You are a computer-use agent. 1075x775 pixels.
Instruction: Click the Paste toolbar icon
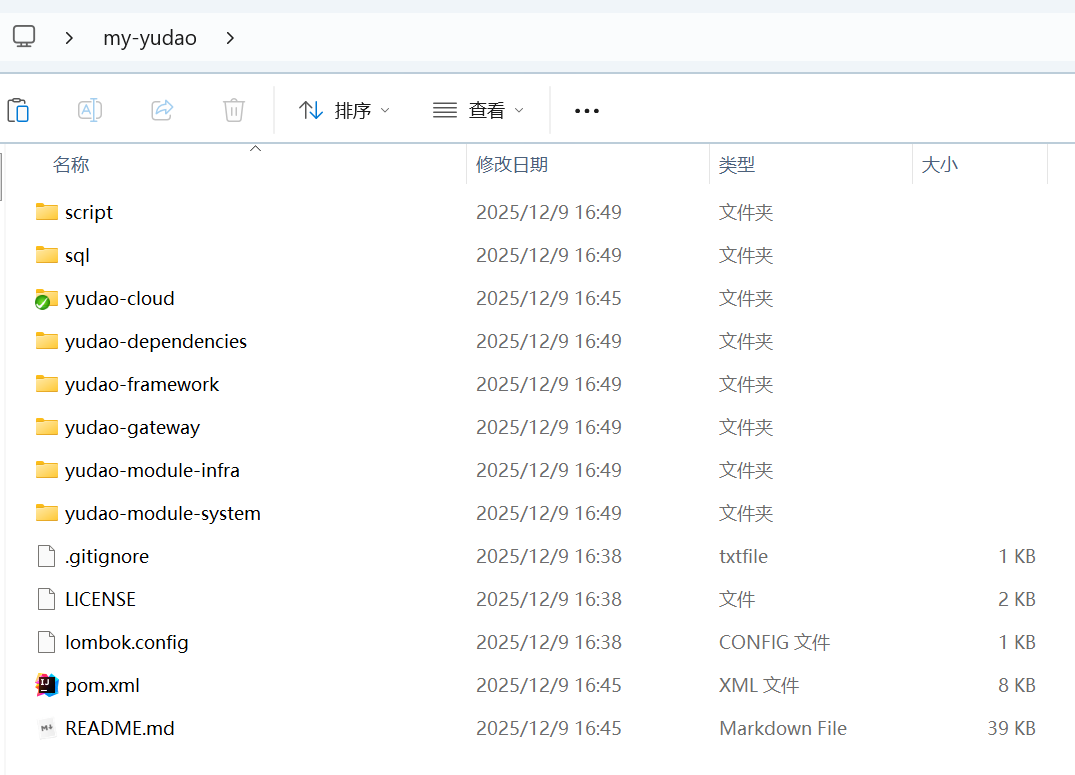click(x=19, y=110)
